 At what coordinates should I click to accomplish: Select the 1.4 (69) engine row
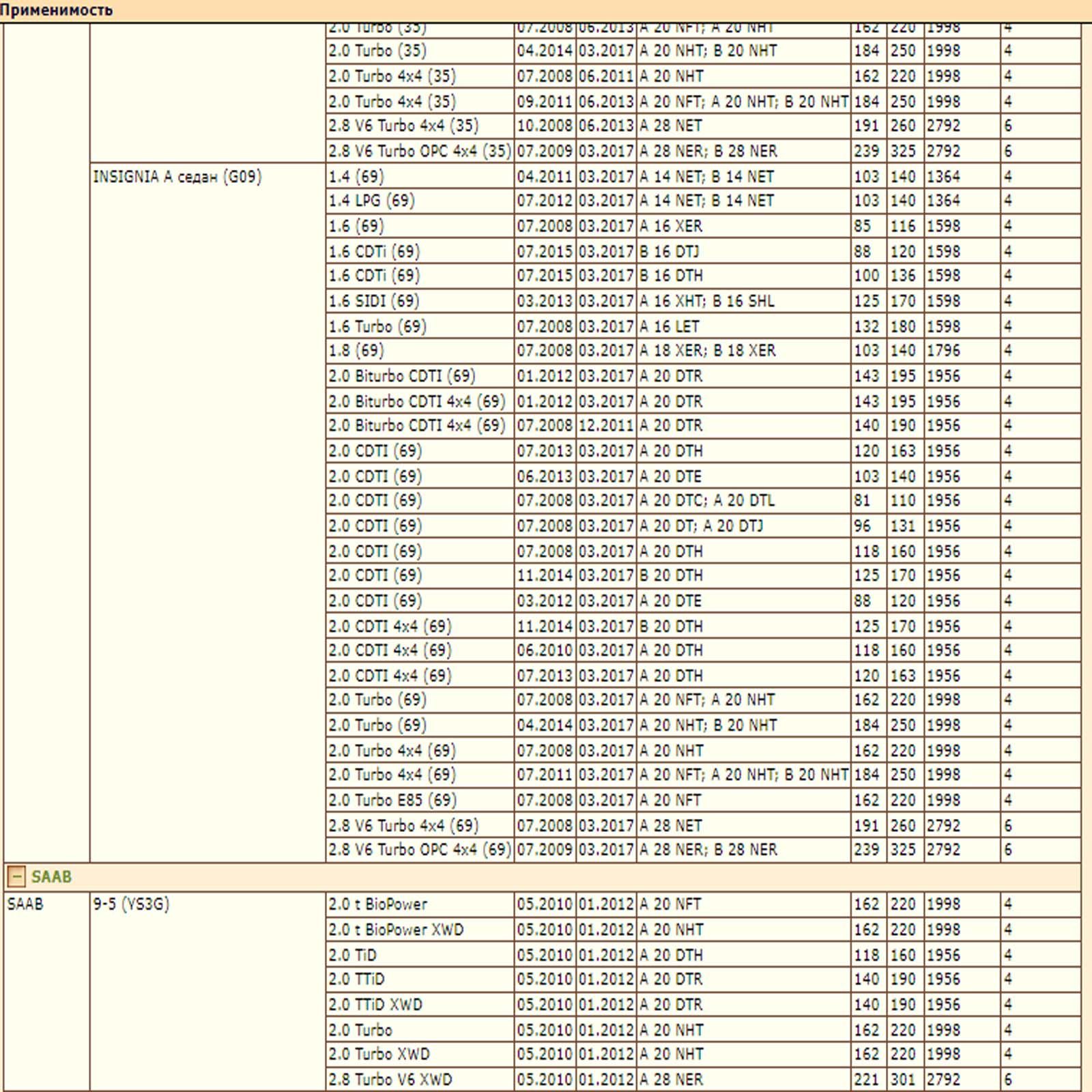704,176
